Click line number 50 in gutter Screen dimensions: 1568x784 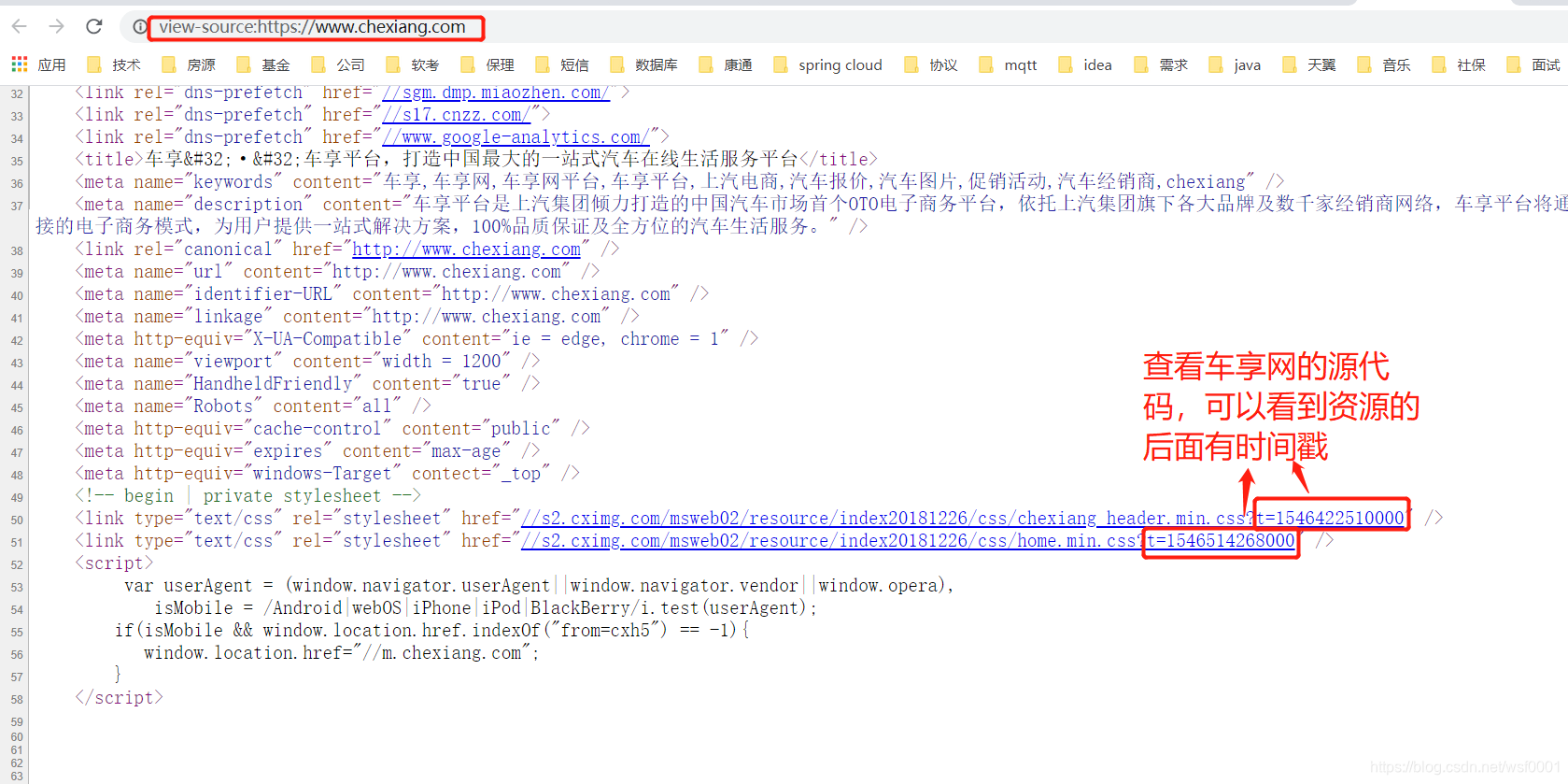17,520
